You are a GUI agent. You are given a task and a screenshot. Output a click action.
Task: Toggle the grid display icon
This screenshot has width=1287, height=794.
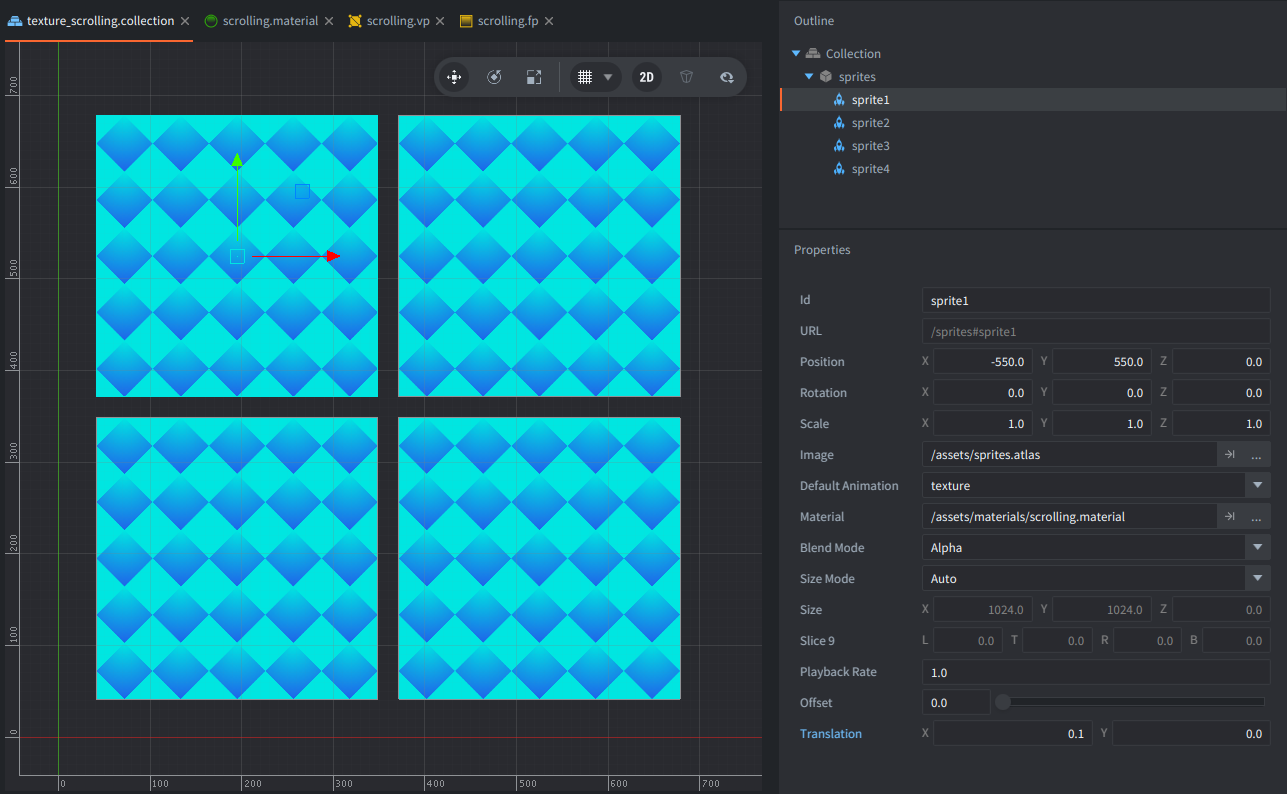(x=586, y=76)
